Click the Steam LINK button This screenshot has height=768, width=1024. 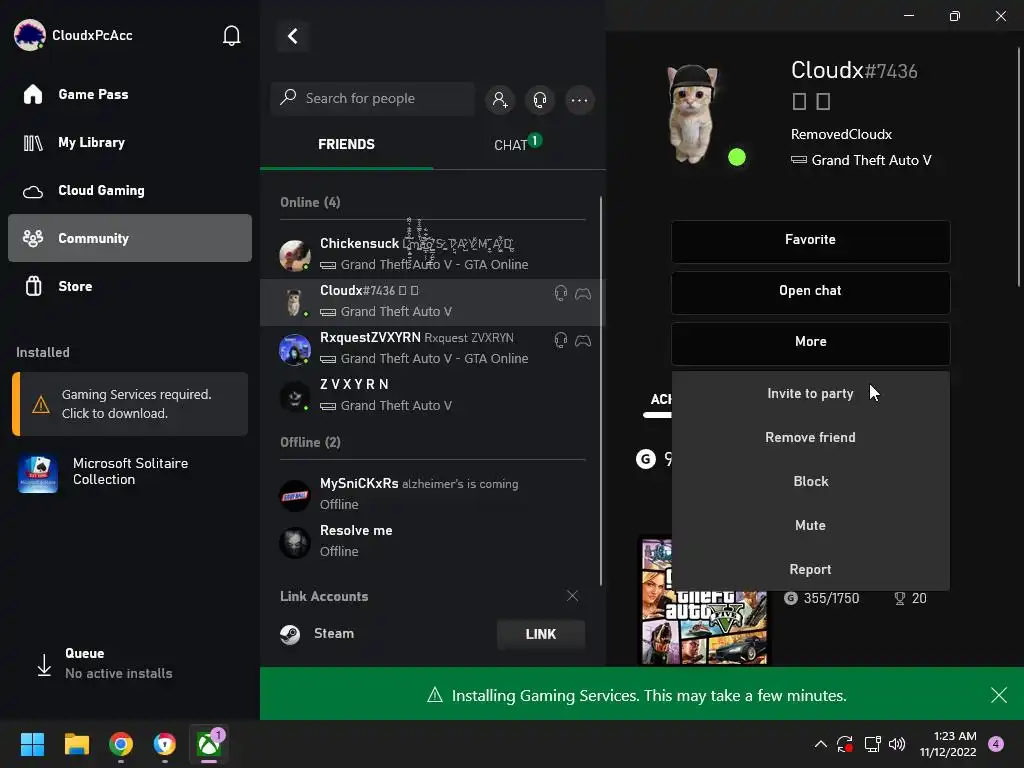click(x=541, y=634)
